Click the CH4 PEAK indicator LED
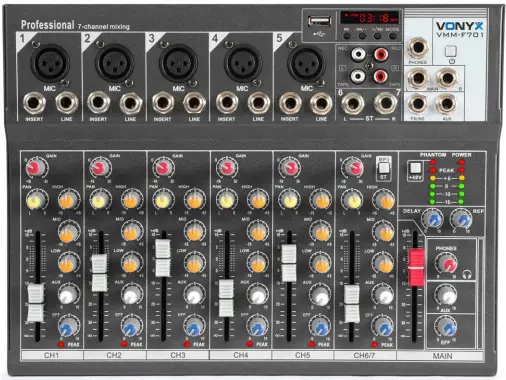This screenshot has height=380, width=506. tap(250, 343)
